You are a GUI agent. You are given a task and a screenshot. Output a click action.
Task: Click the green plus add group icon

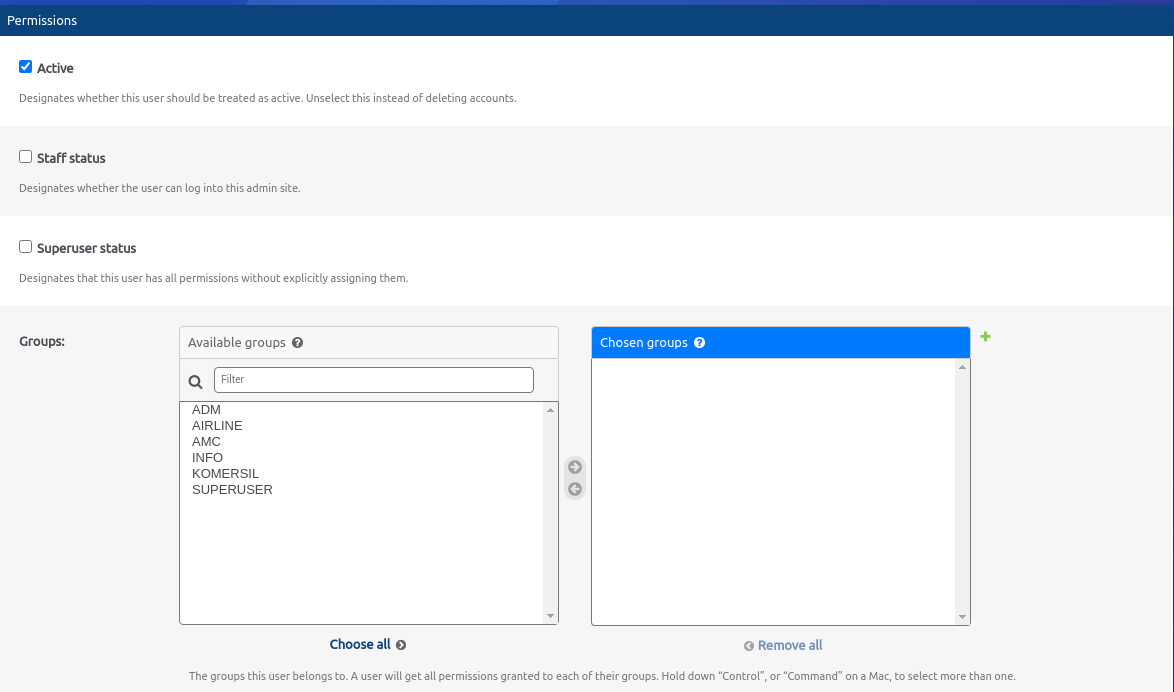[x=985, y=337]
